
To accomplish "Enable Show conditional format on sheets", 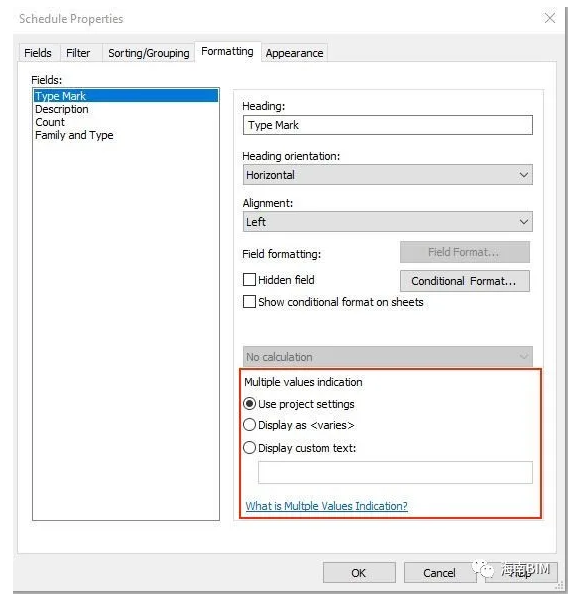I will [x=249, y=302].
